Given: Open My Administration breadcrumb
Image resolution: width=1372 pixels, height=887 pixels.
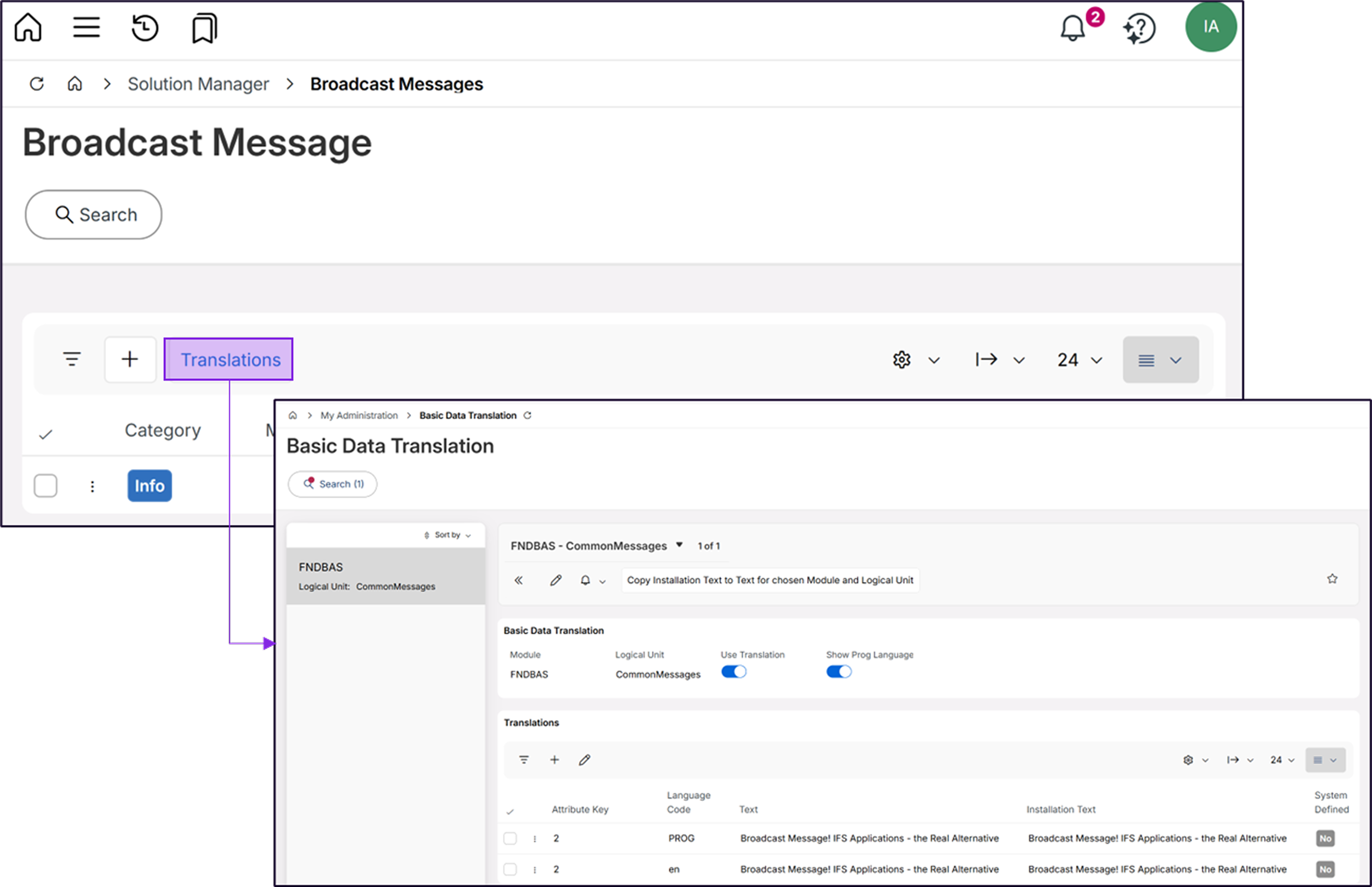Looking at the screenshot, I should 359,415.
